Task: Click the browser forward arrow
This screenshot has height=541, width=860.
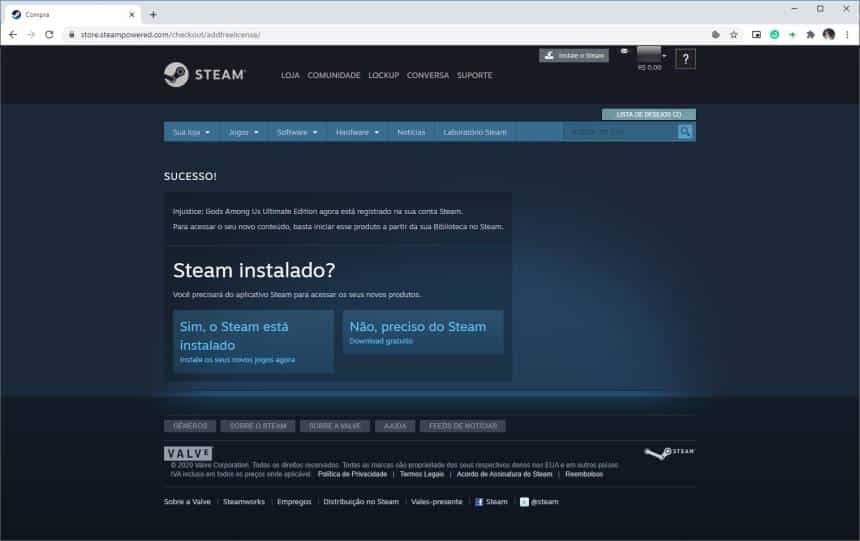Action: coord(31,35)
